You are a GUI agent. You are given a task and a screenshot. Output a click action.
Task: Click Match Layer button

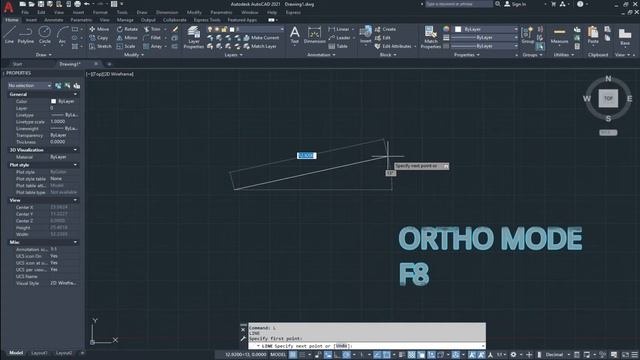point(260,46)
